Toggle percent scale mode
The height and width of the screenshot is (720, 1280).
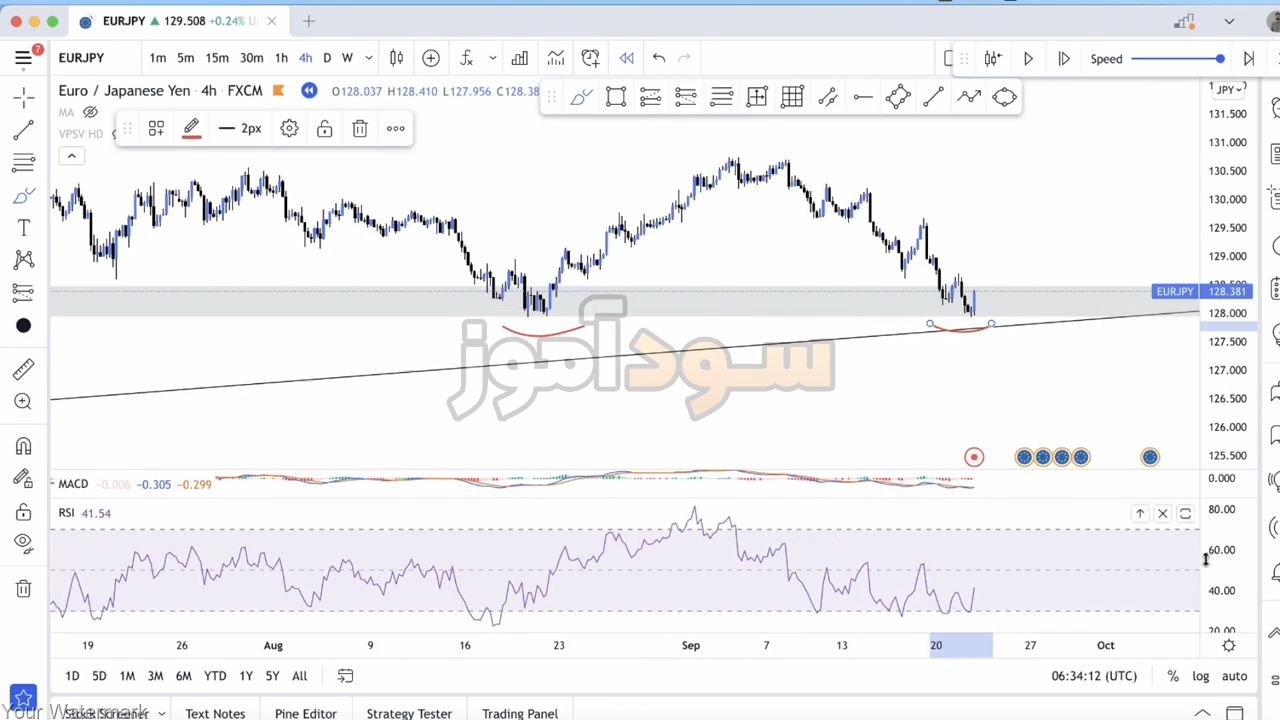pos(1173,676)
